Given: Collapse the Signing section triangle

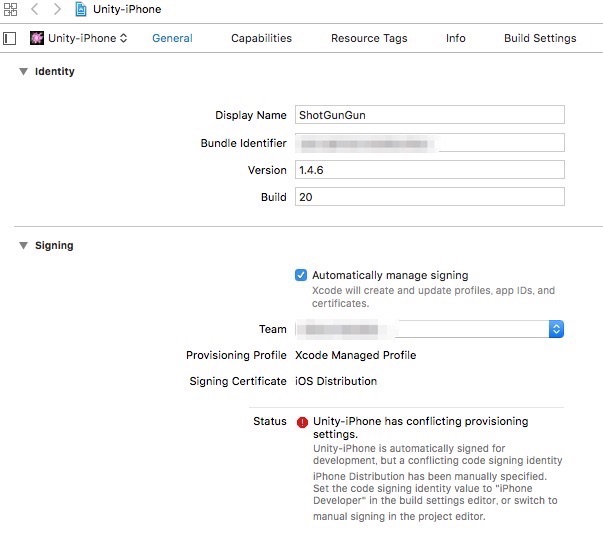Looking at the screenshot, I should coord(24,246).
